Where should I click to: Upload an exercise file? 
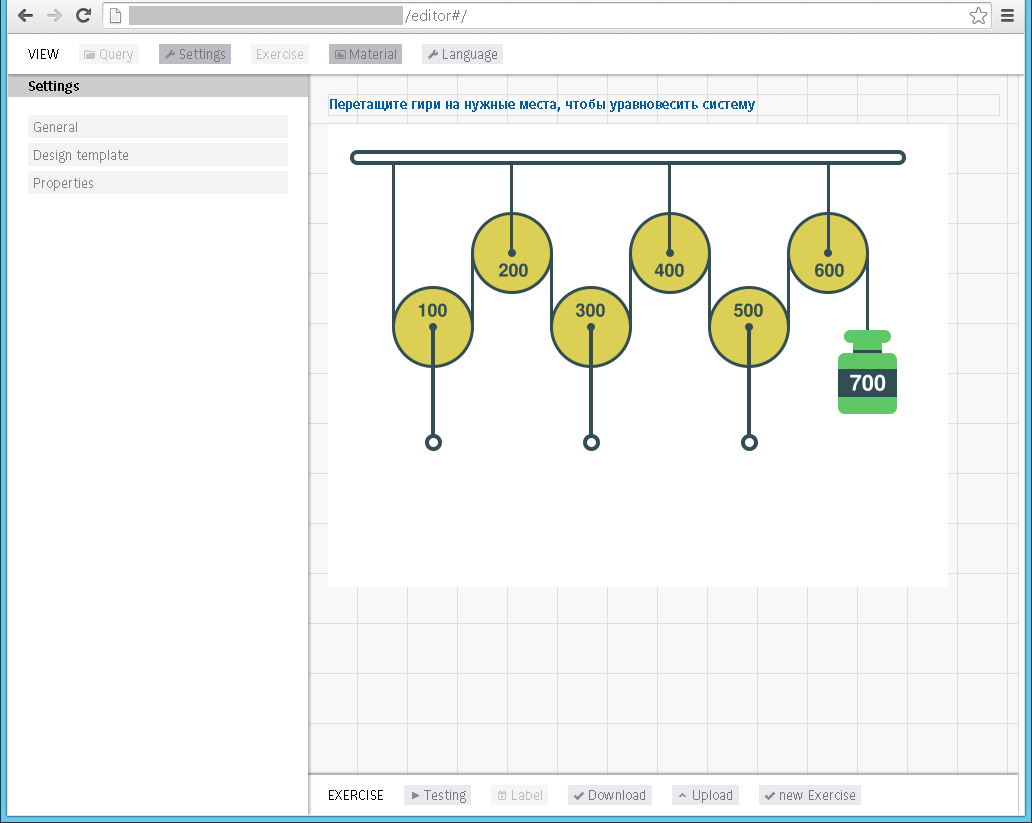click(705, 795)
